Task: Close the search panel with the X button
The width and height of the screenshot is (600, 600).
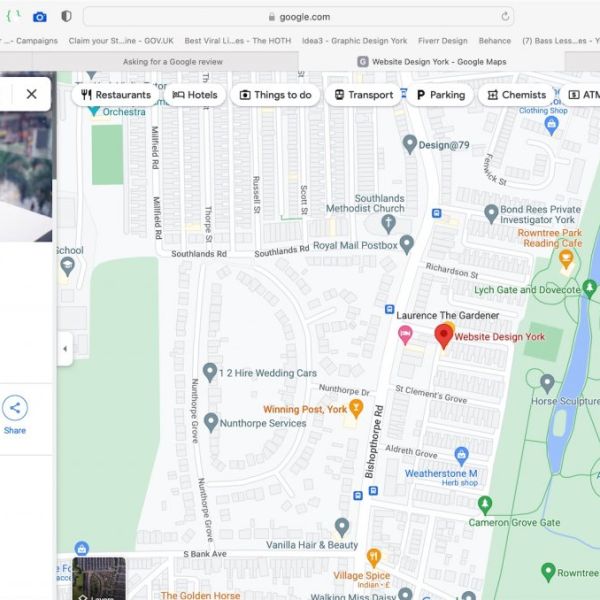Action: pyautogui.click(x=32, y=94)
